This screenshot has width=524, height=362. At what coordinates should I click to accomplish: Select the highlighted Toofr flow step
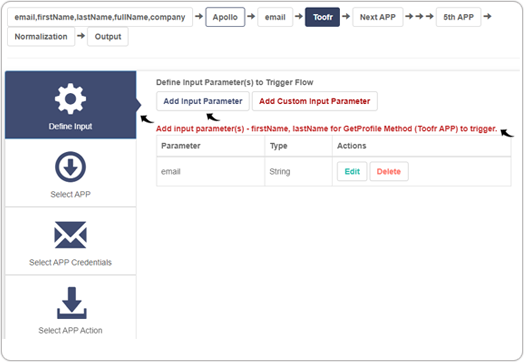click(x=322, y=17)
